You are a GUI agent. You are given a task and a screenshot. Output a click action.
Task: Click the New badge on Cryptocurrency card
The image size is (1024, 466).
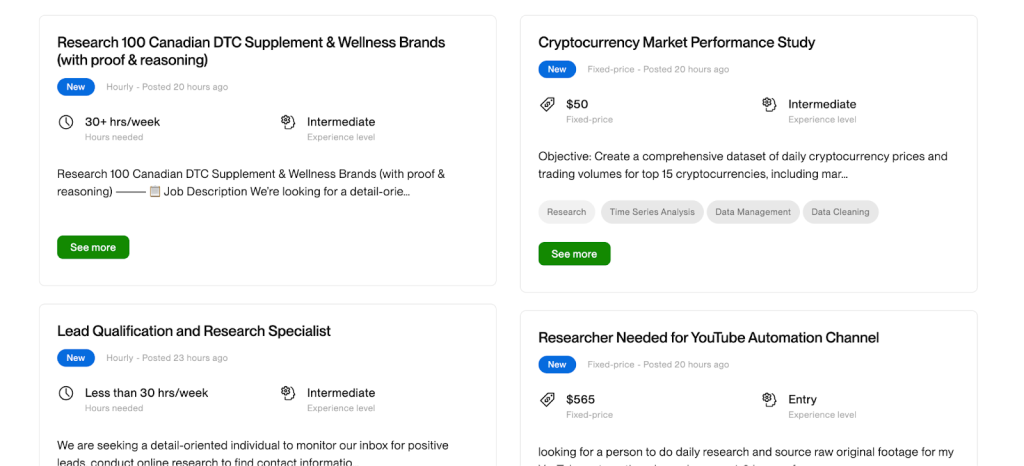click(557, 70)
